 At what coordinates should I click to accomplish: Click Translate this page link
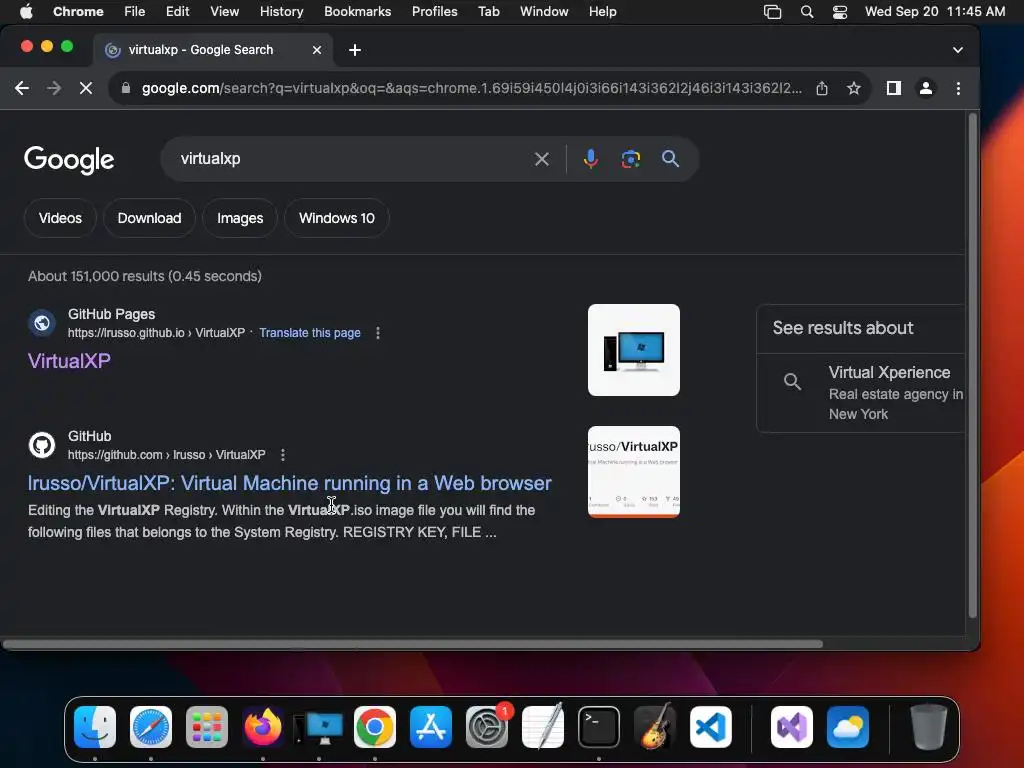(310, 333)
